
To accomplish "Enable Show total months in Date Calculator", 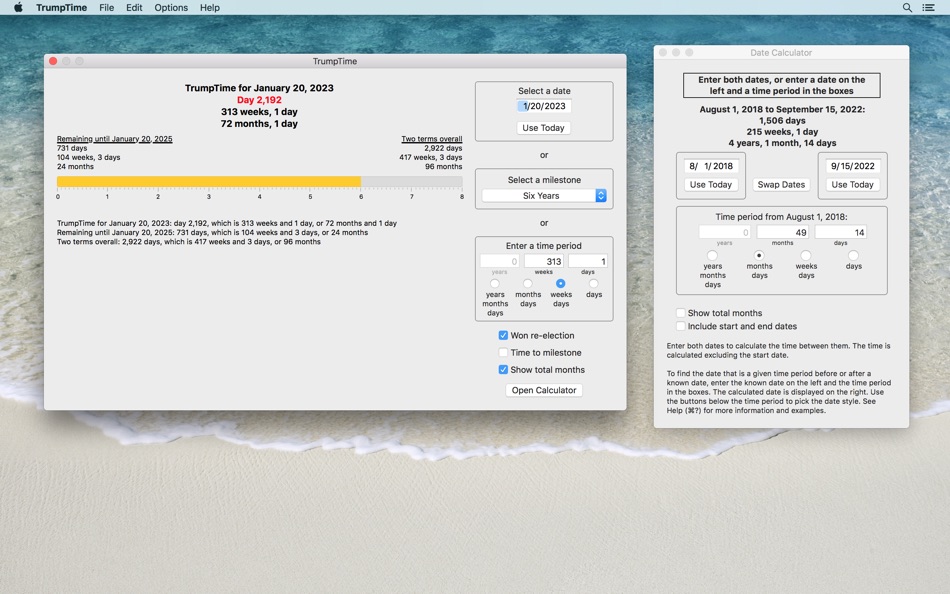I will pos(680,313).
